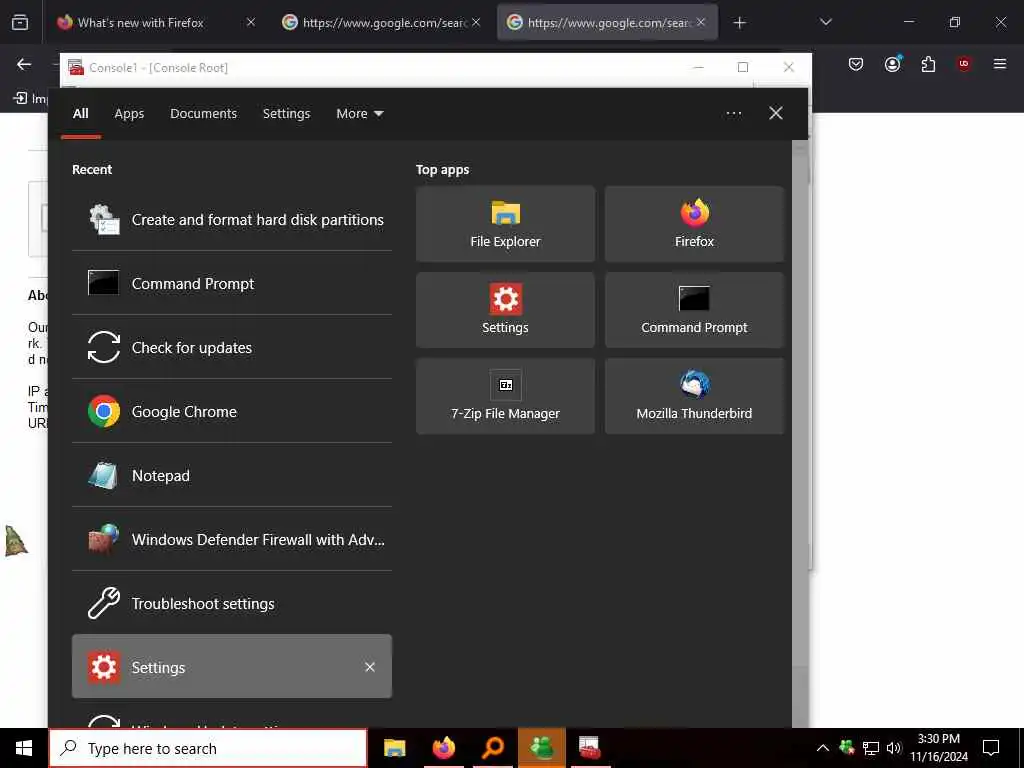This screenshot has height=768, width=1024.
Task: Switch to the Documents search tab
Action: (204, 114)
